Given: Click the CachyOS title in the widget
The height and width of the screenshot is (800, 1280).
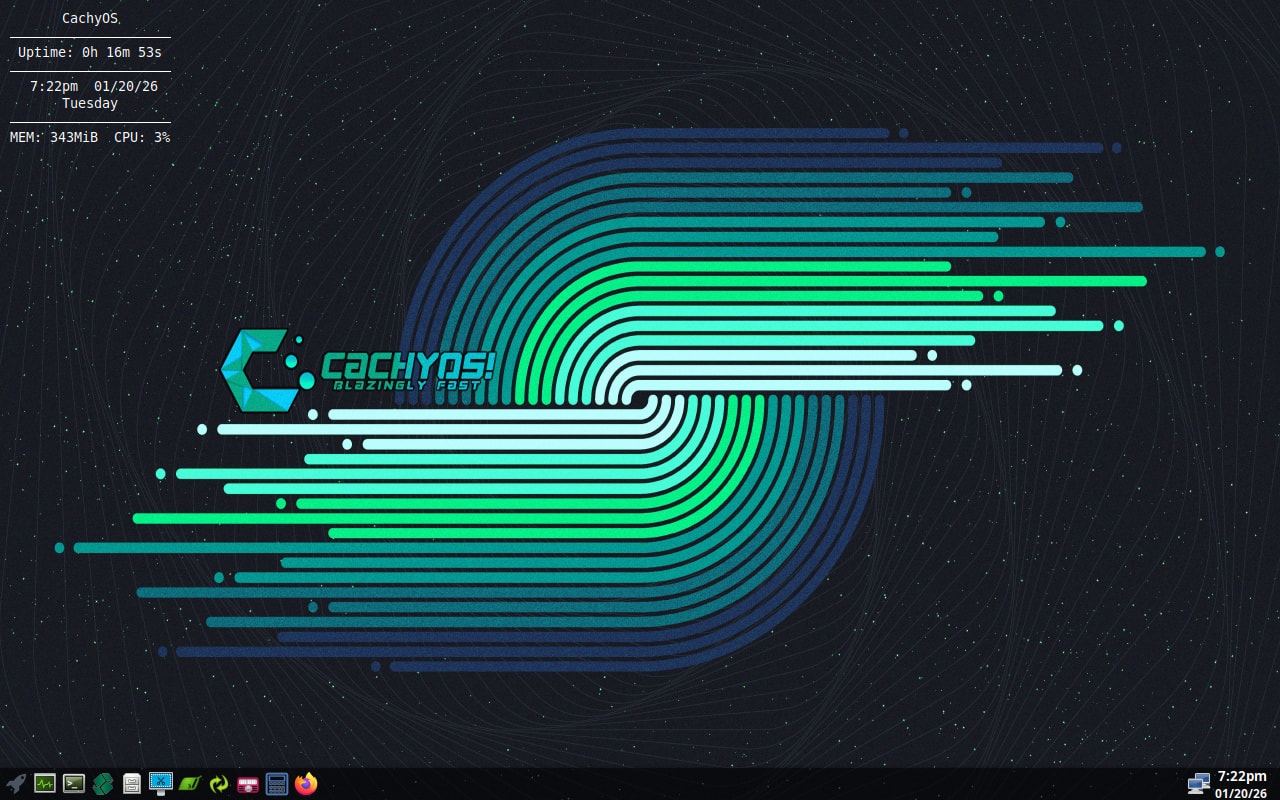Looking at the screenshot, I should (x=90, y=18).
